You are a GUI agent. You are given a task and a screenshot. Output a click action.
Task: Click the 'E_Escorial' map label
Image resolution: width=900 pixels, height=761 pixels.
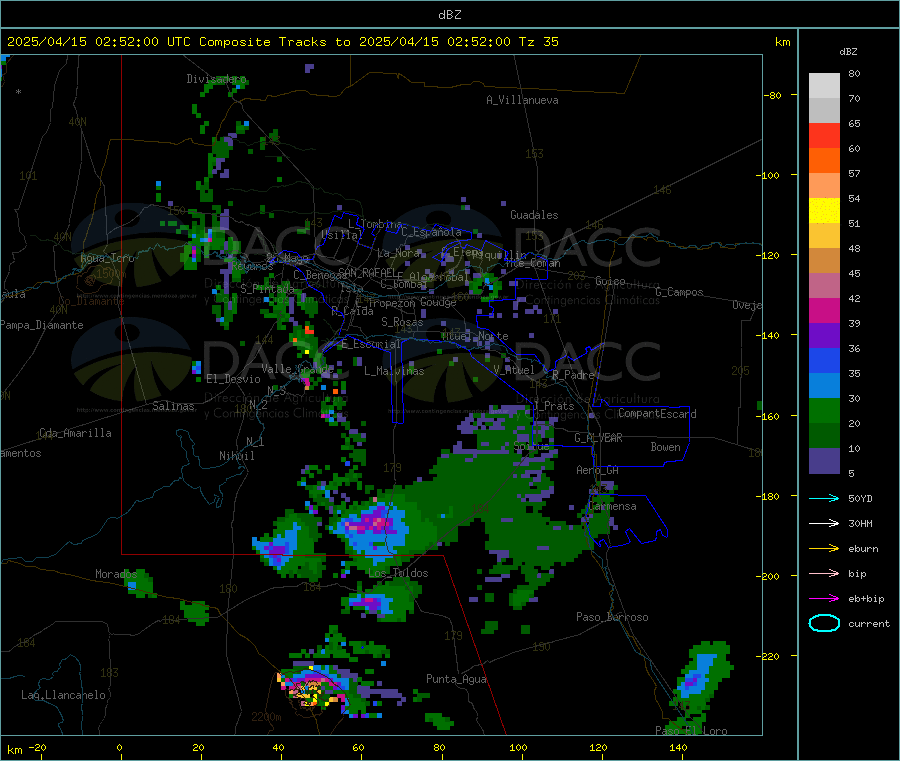pyautogui.click(x=370, y=344)
